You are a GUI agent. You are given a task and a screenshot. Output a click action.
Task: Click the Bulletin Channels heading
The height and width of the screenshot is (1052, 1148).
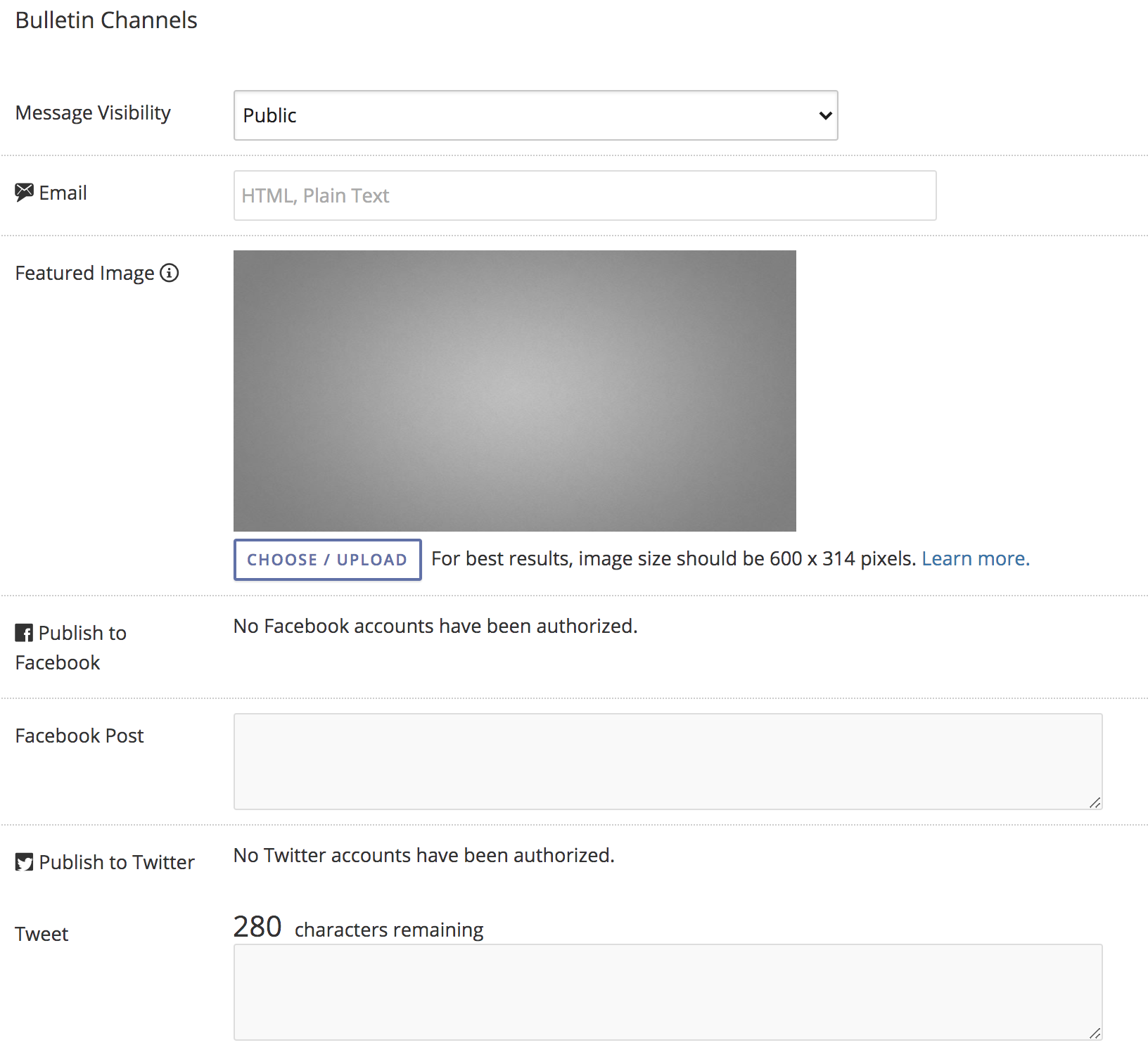106,20
